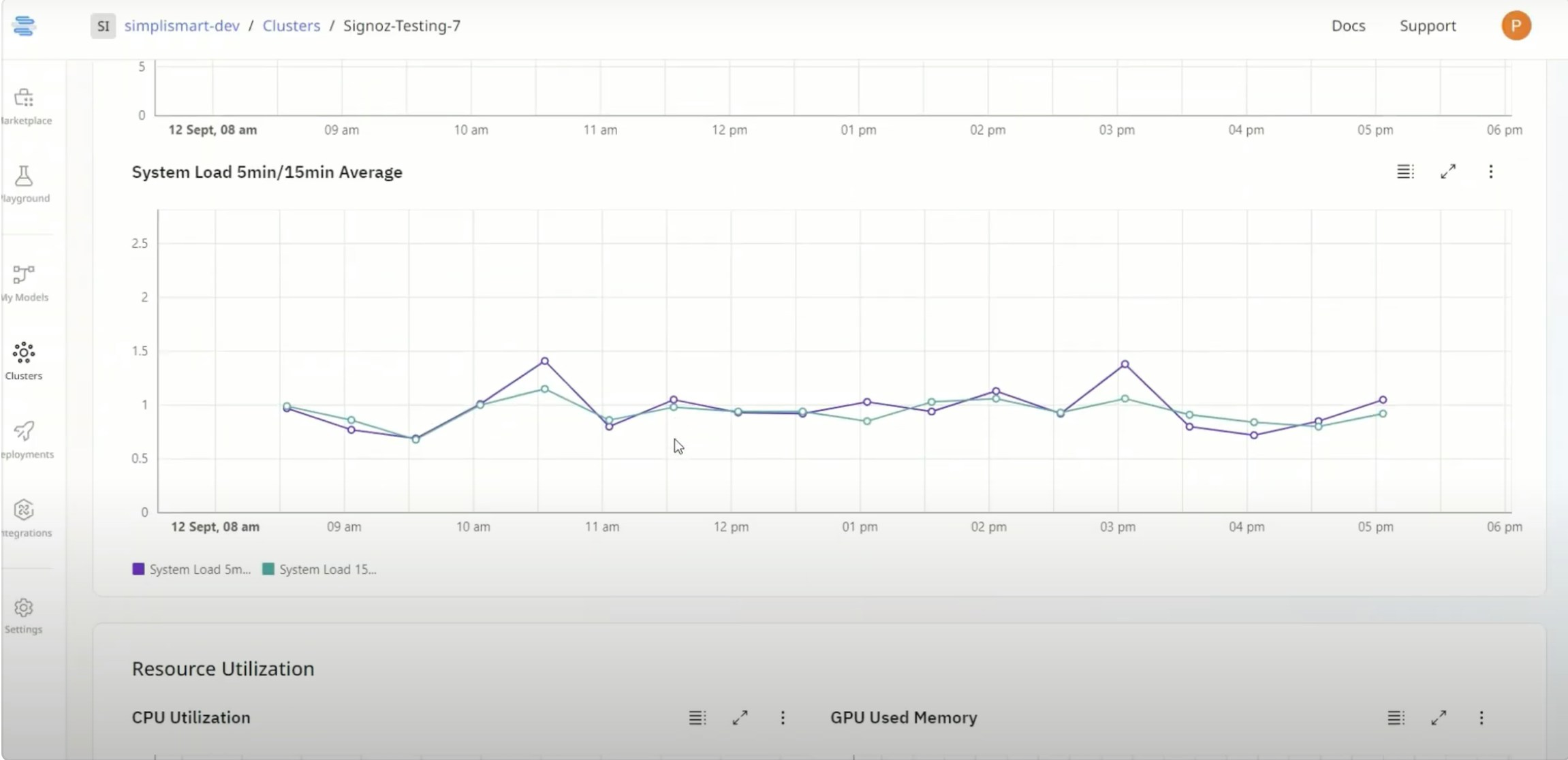The image size is (1568, 760).
Task: Open CPU Utilization three-dot options menu
Action: pyautogui.click(x=783, y=718)
